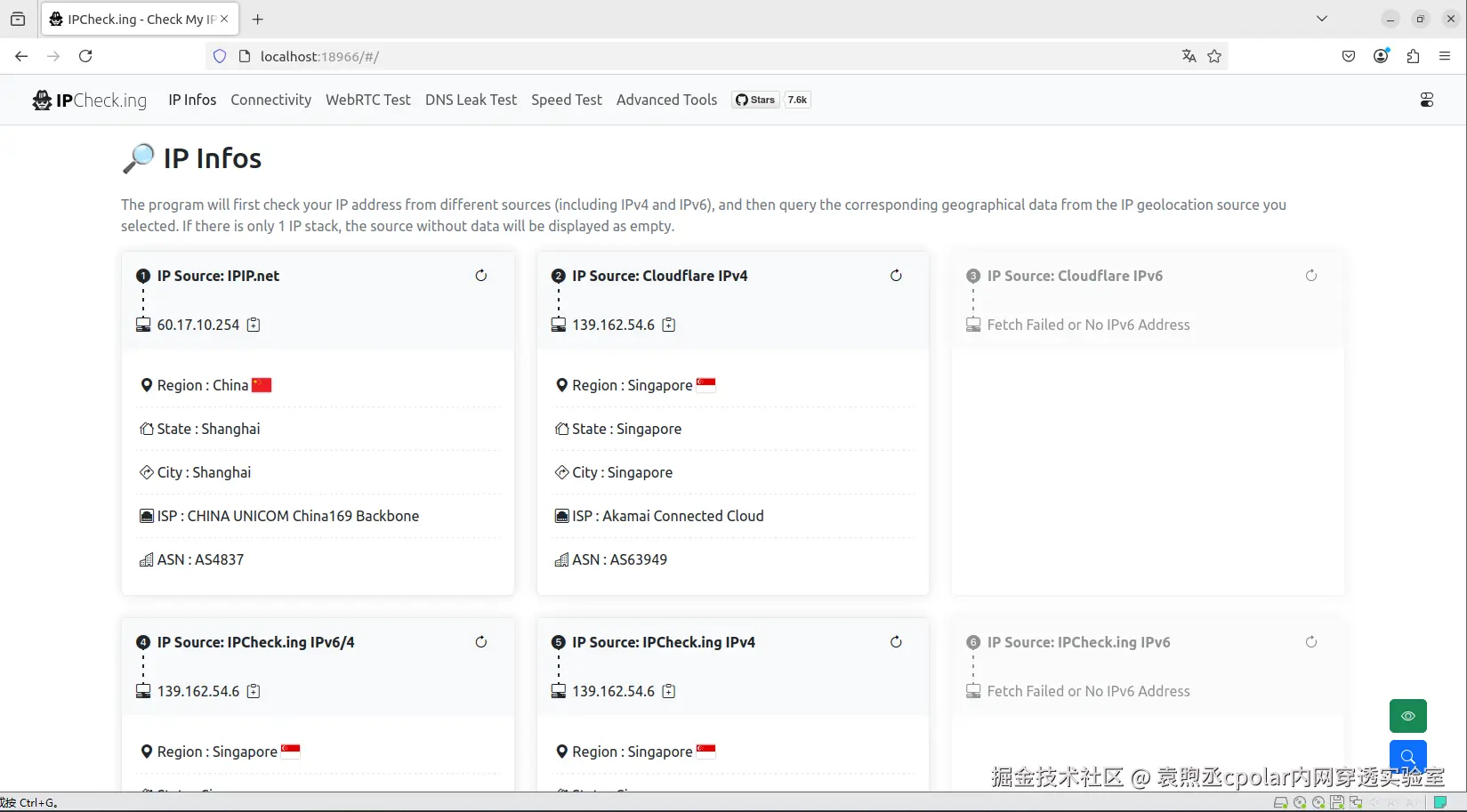Reload the current page
This screenshot has height=812, width=1467.
(x=85, y=56)
